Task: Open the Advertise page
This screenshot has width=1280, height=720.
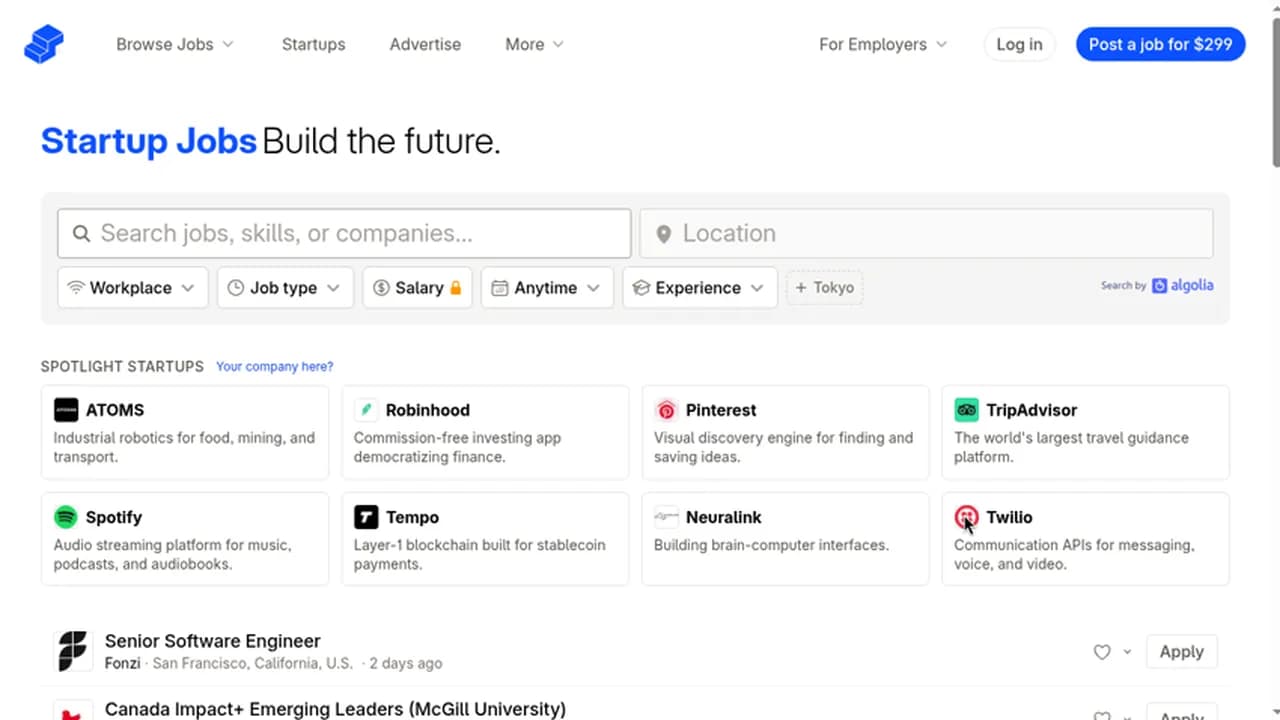Action: pyautogui.click(x=425, y=44)
